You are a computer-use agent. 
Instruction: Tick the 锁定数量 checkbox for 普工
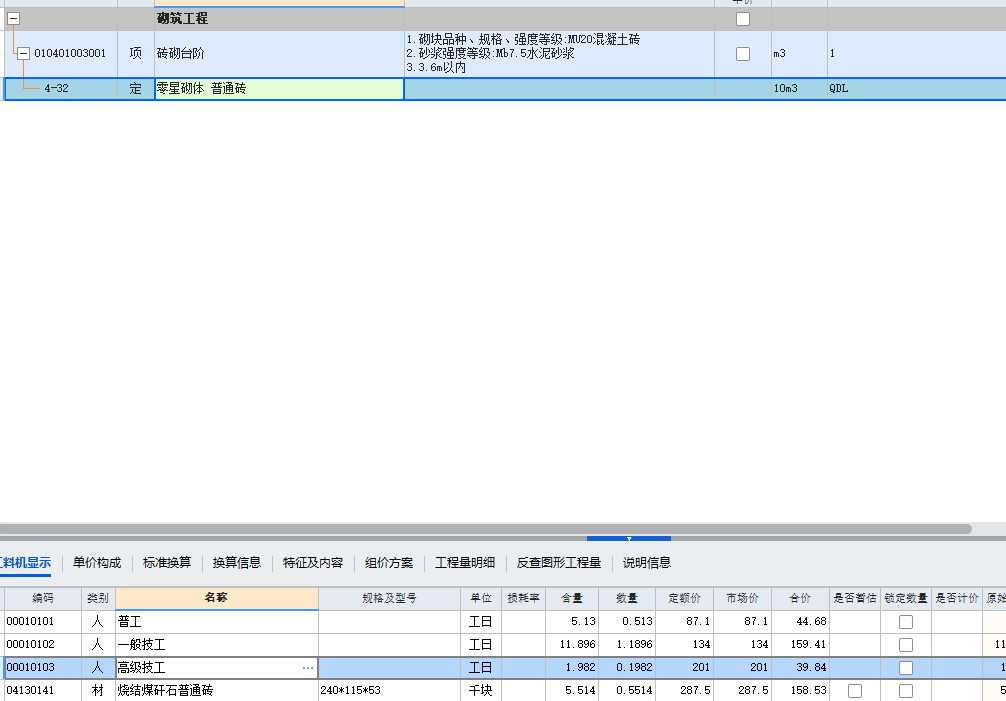905,621
